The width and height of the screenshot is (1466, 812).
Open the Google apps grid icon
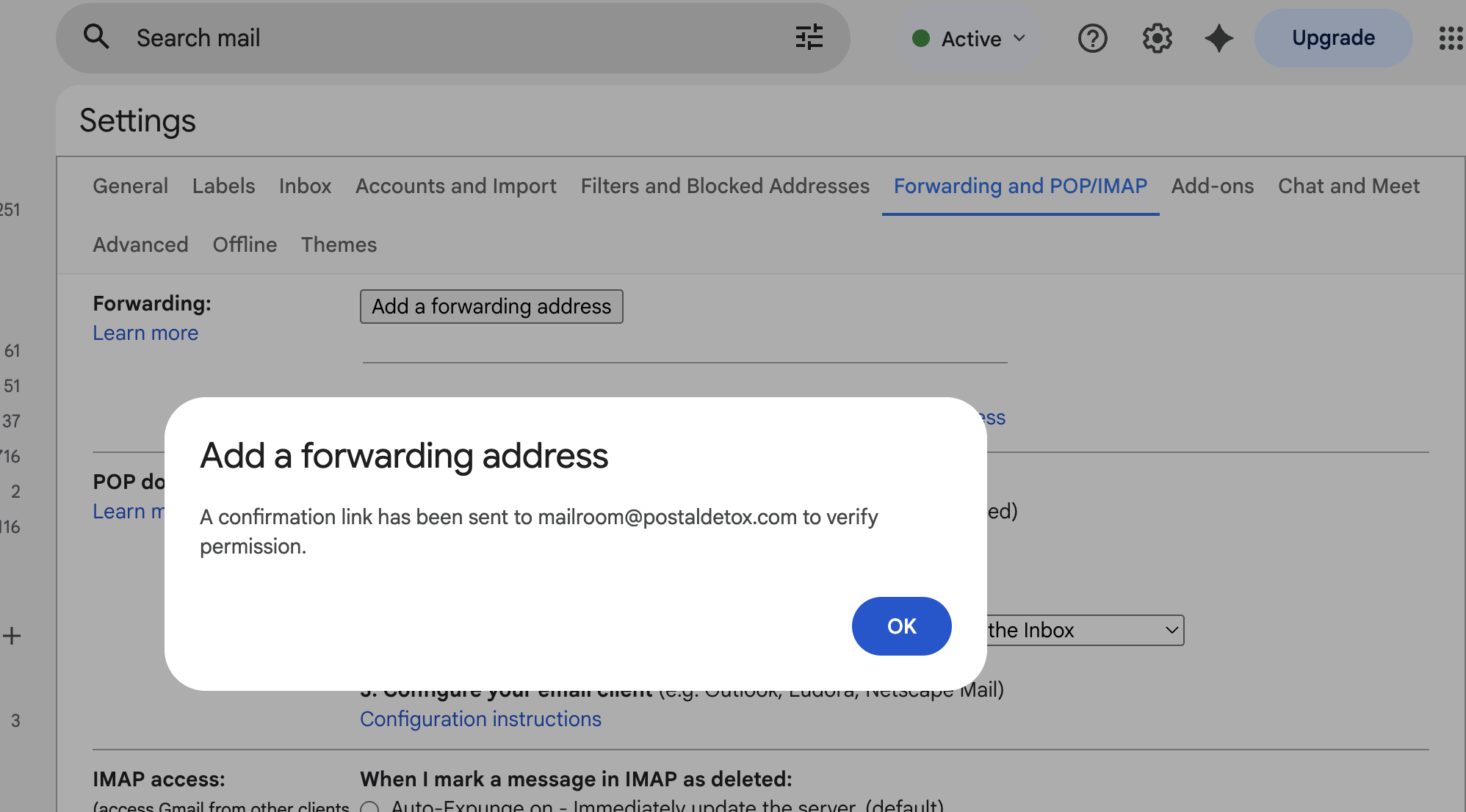1451,38
